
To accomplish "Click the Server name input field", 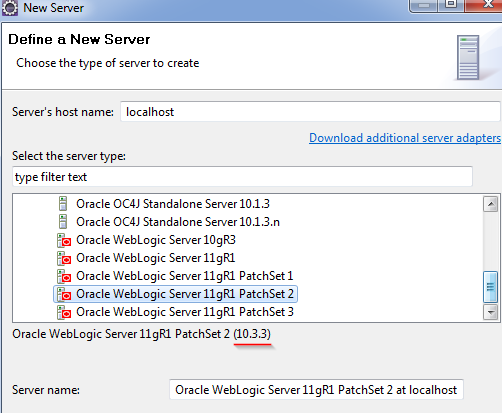I will (316, 390).
